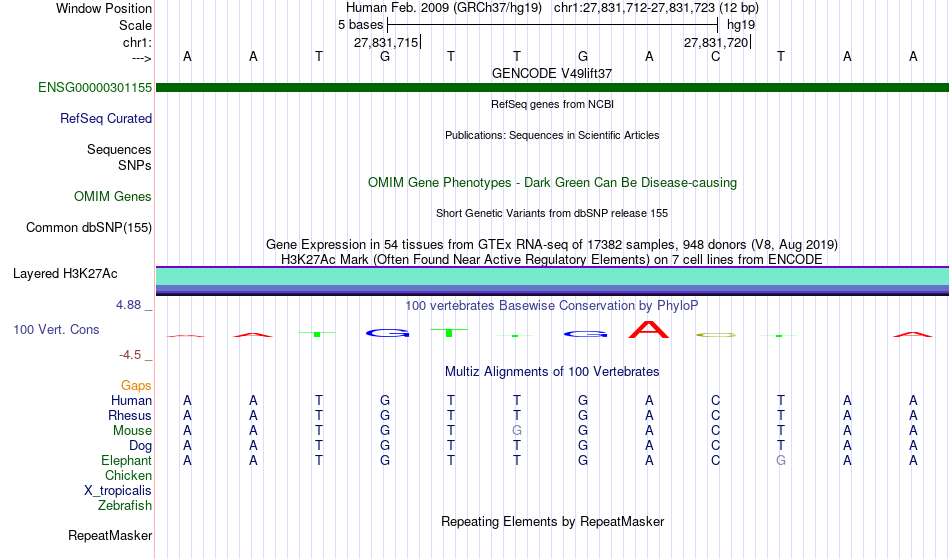Image resolution: width=950 pixels, height=559 pixels.
Task: Select the Chicken species label
Action: pyautogui.click(x=128, y=475)
